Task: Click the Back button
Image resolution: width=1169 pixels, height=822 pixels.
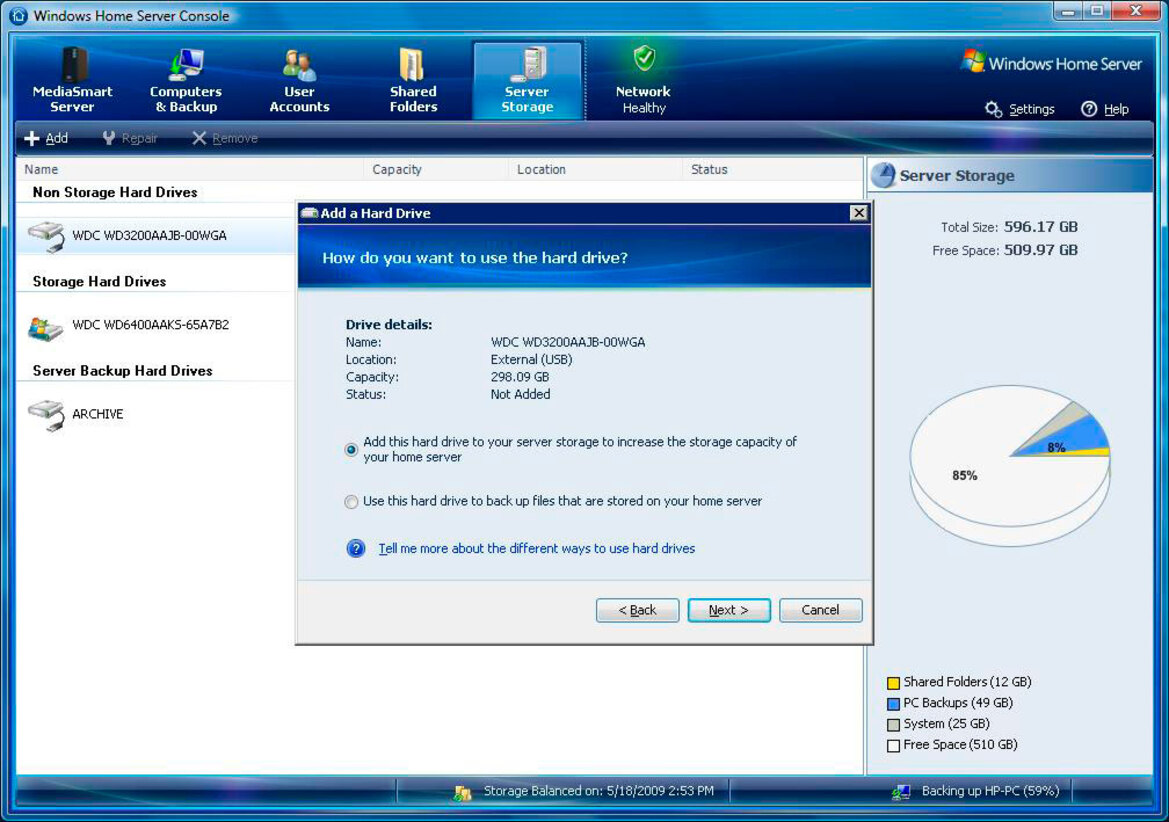Action: (x=637, y=610)
